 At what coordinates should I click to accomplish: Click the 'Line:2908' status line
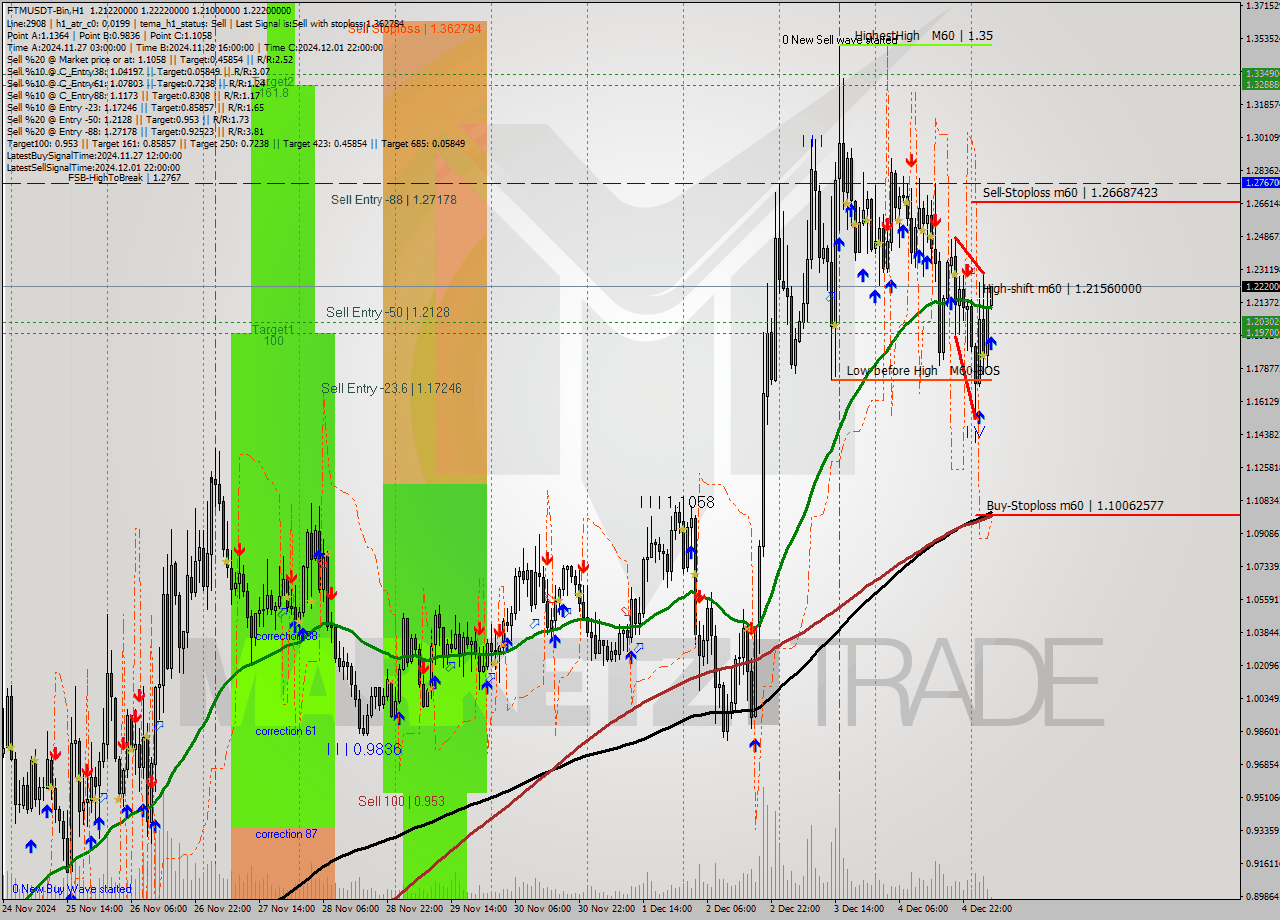click(x=205, y=23)
